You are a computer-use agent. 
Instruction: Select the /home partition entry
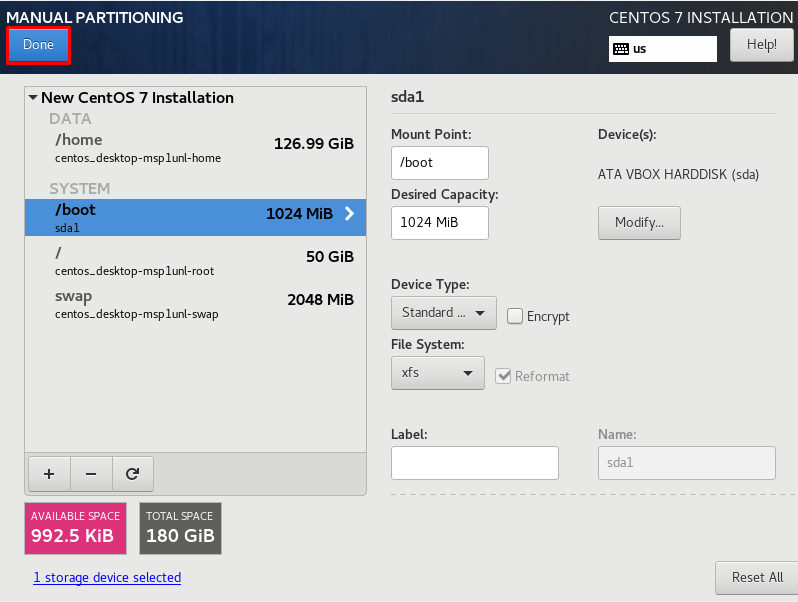point(195,148)
